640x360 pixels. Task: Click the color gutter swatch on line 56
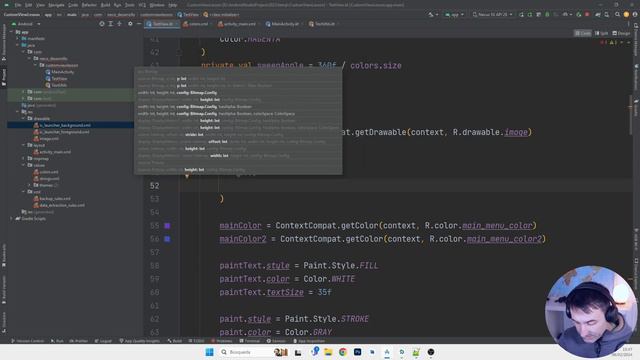(x=167, y=239)
